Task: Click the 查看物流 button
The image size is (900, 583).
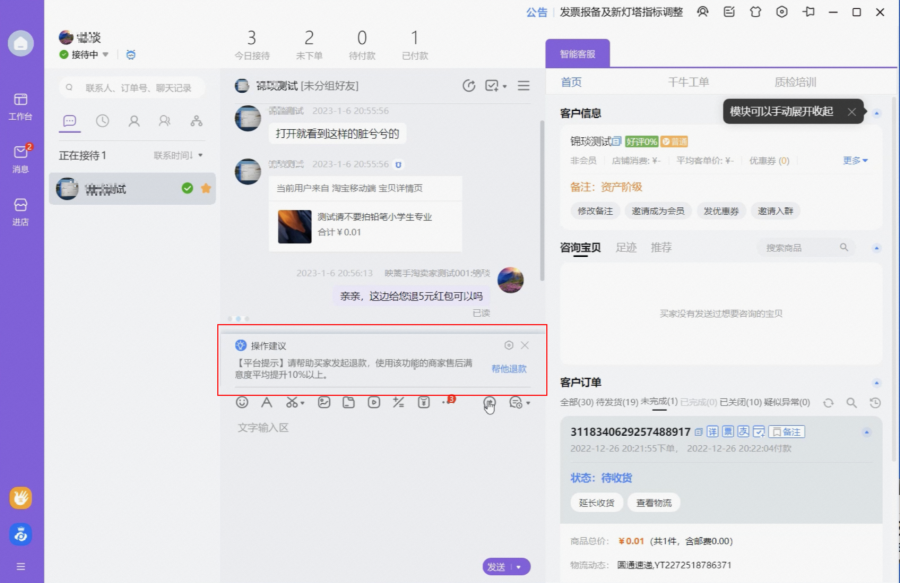Action: tap(654, 503)
